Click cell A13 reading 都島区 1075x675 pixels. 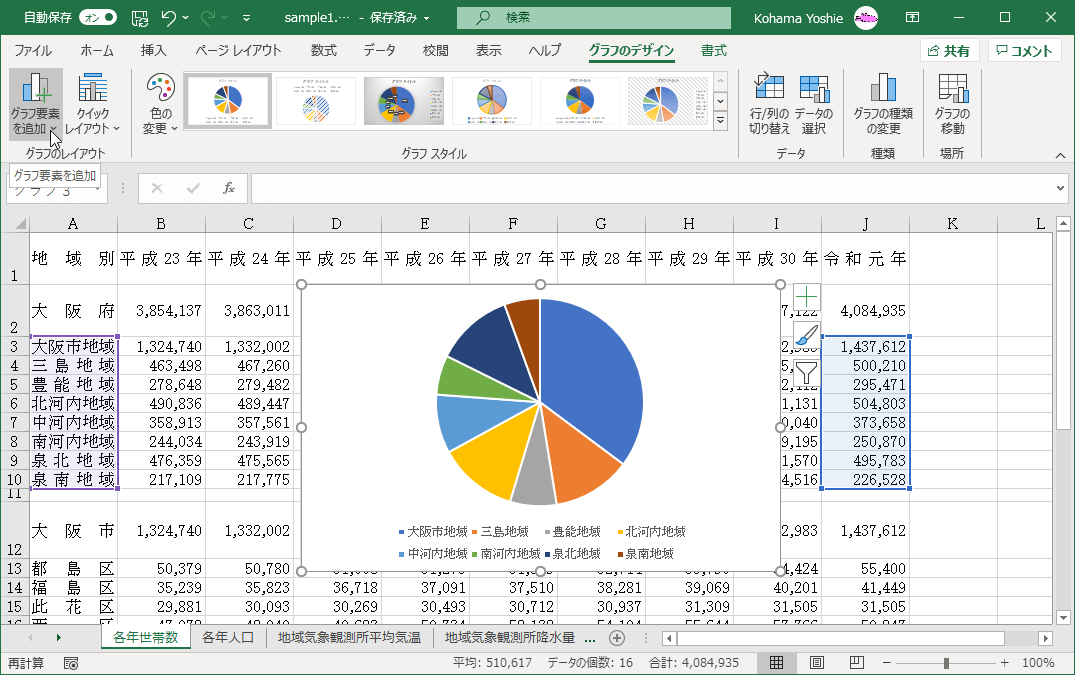(x=73, y=569)
